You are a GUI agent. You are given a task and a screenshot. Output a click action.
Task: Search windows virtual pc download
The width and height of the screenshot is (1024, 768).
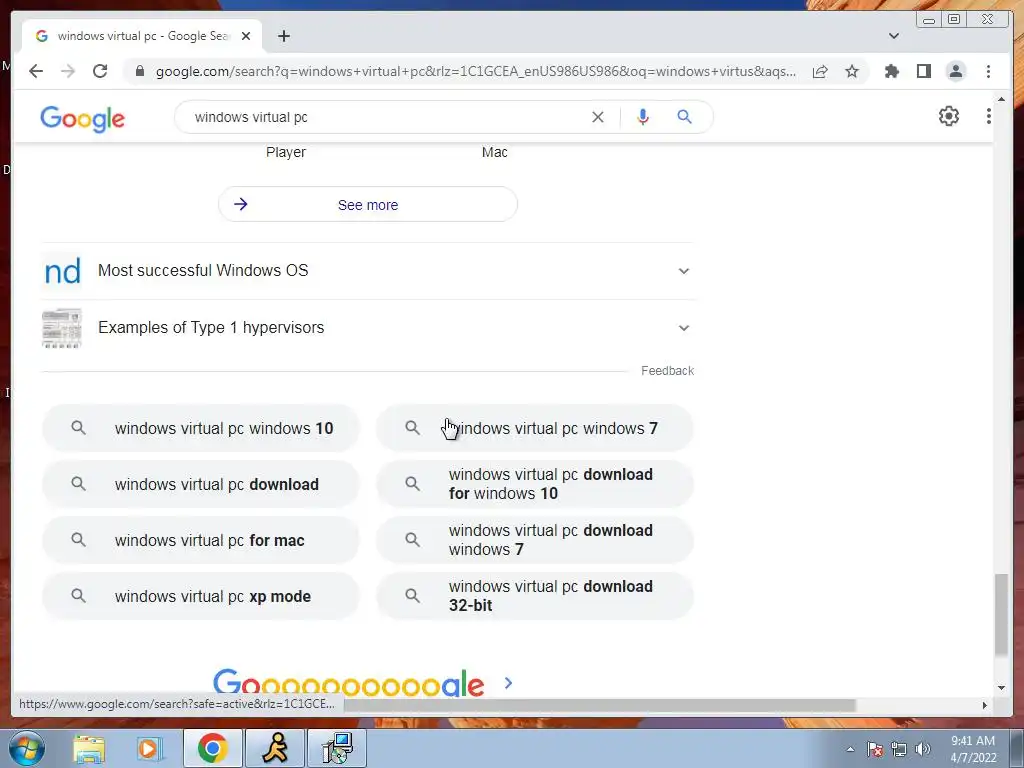point(201,485)
